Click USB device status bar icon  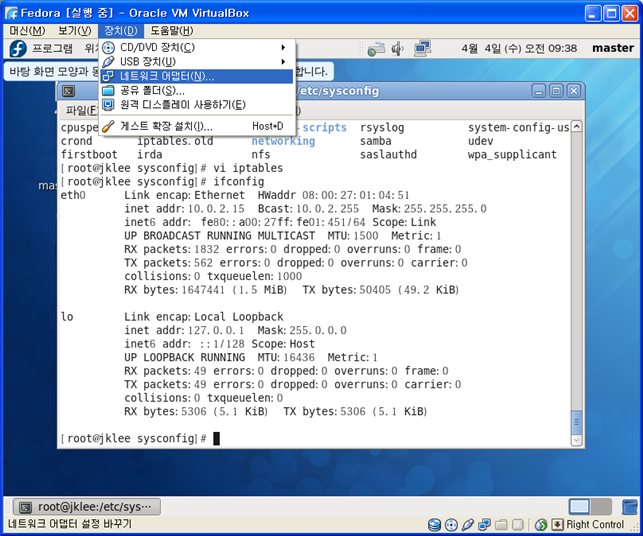[467, 525]
